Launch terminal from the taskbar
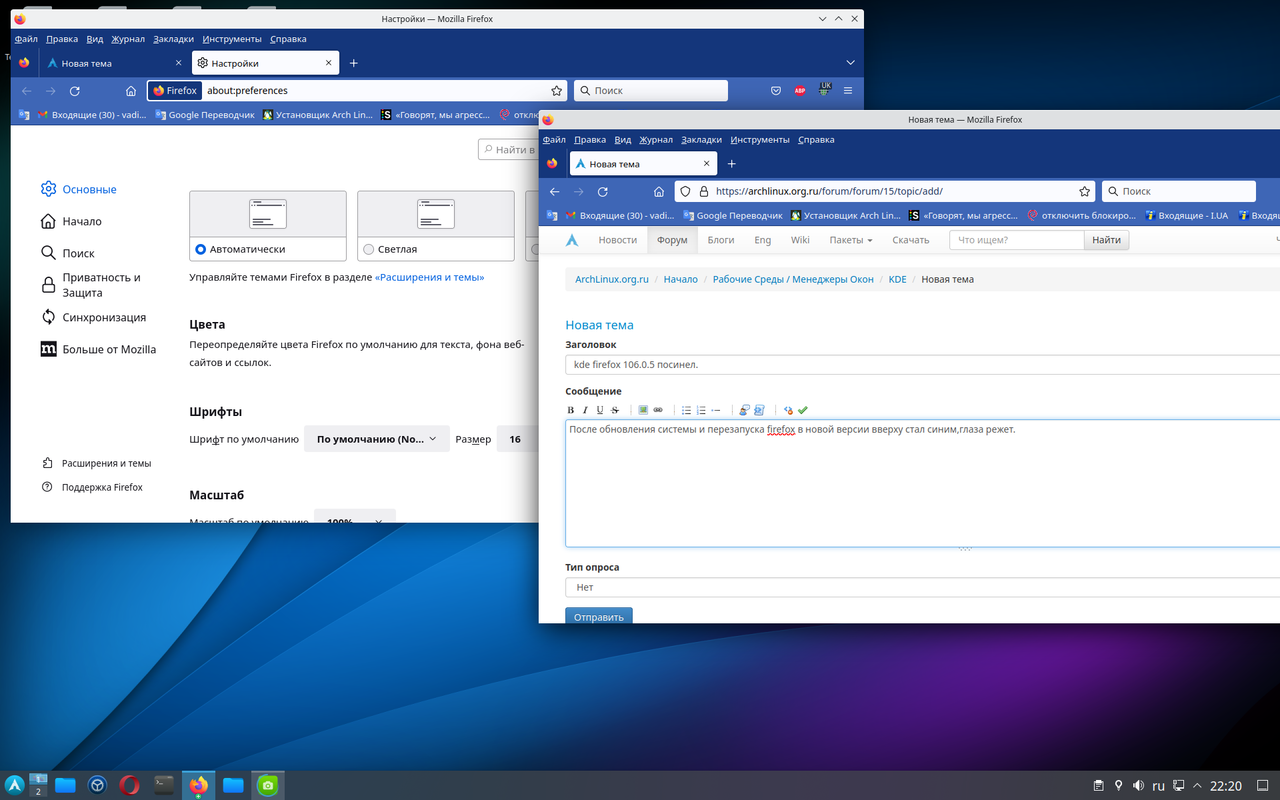 164,785
